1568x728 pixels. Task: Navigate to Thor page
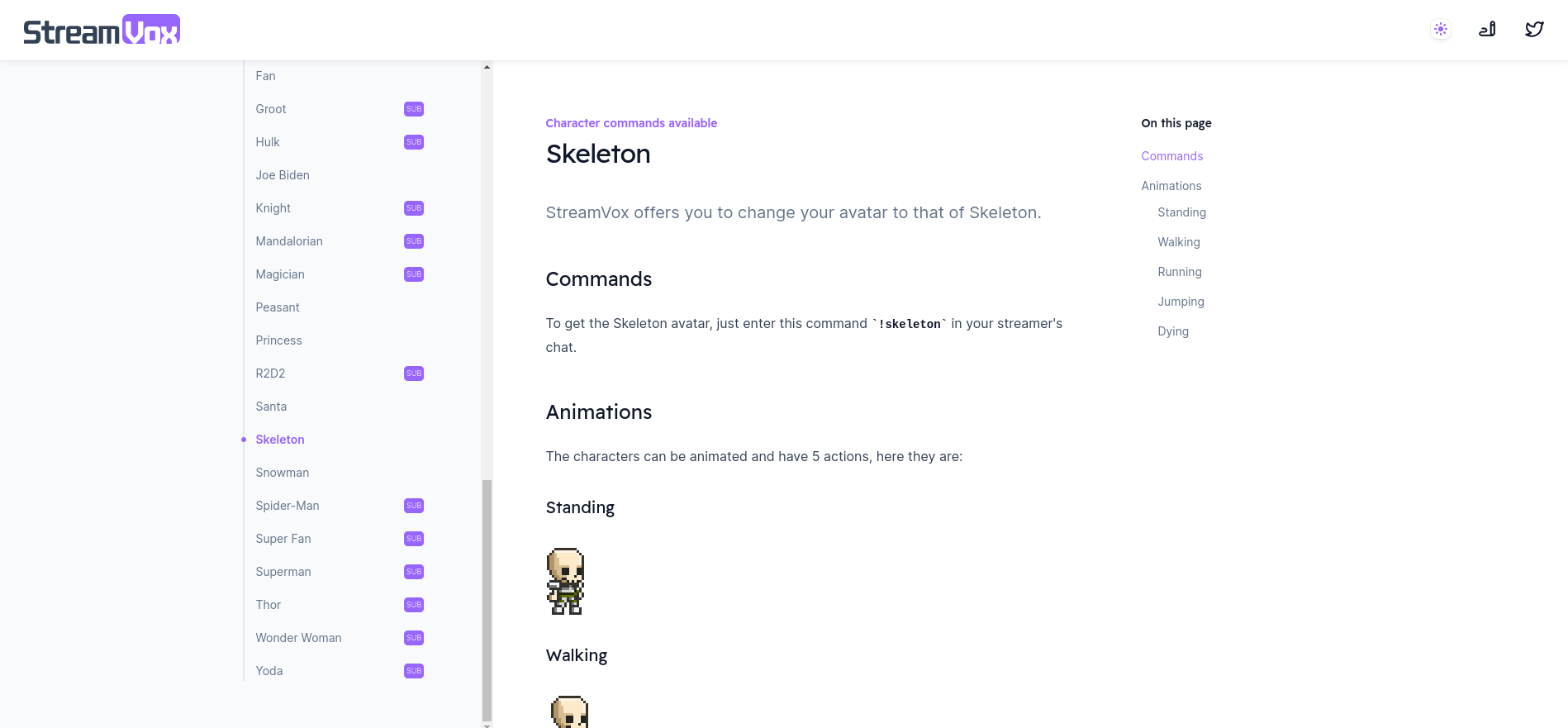268,605
